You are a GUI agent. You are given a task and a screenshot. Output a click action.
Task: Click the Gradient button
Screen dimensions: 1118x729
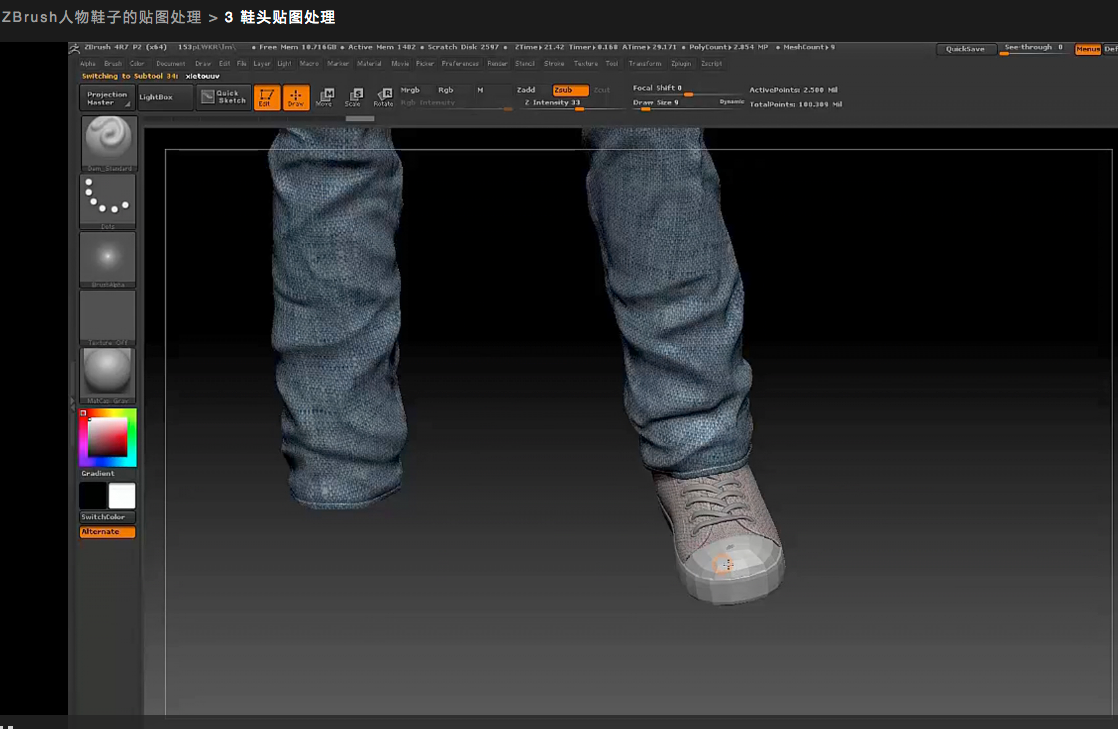[98, 474]
